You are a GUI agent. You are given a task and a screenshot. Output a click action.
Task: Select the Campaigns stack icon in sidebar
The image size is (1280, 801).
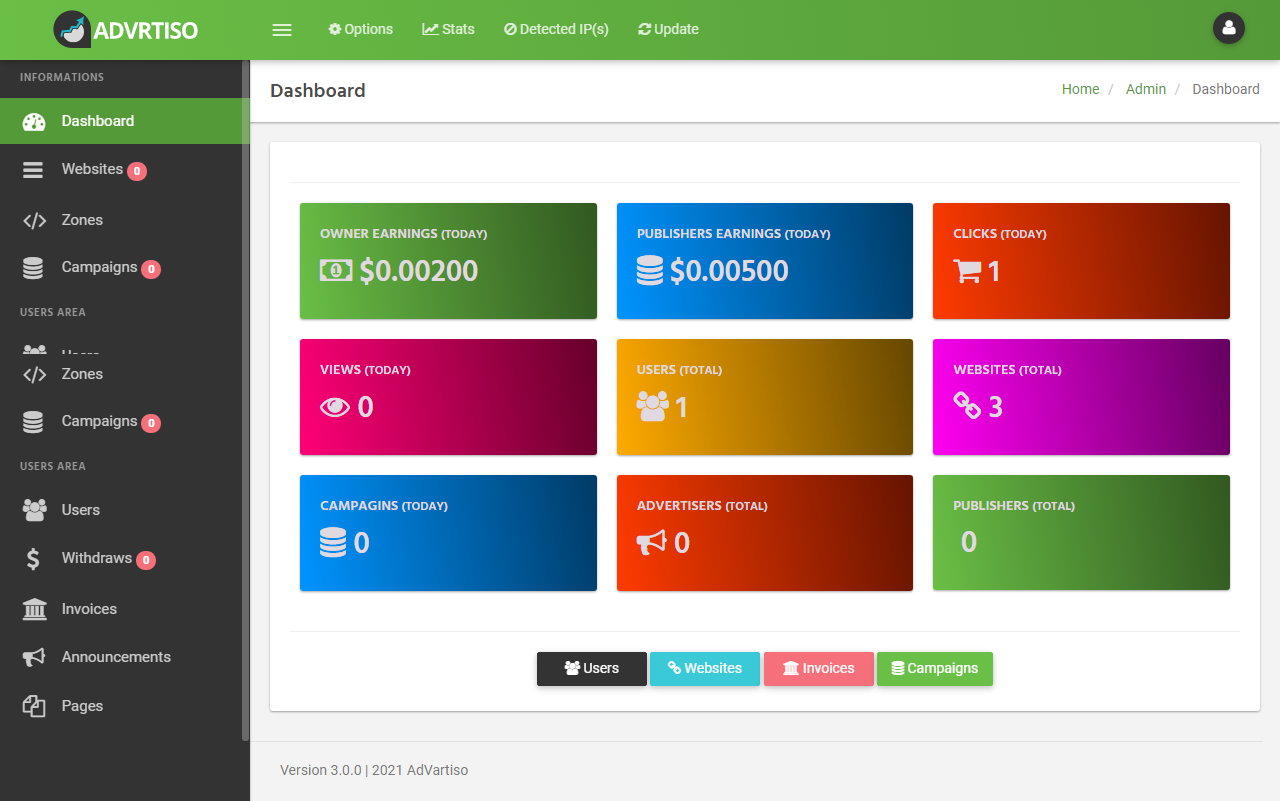[x=33, y=267]
